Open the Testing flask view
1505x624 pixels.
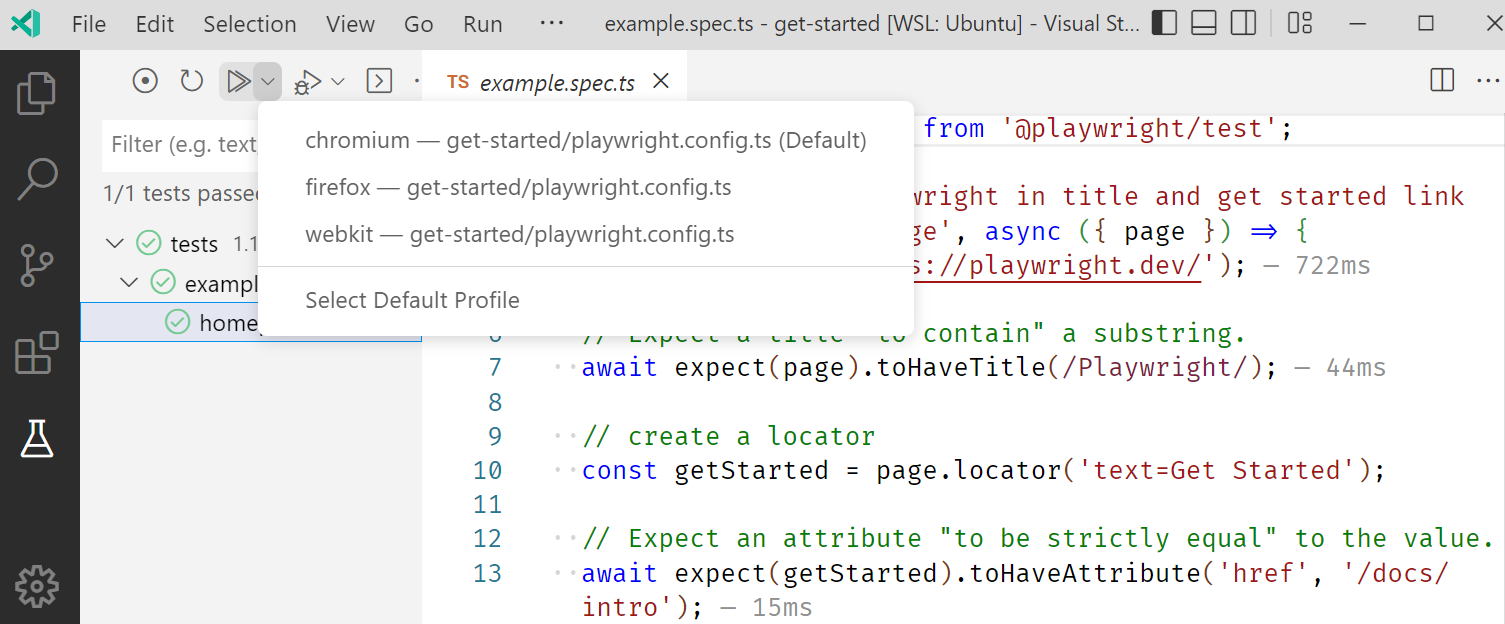coord(37,439)
